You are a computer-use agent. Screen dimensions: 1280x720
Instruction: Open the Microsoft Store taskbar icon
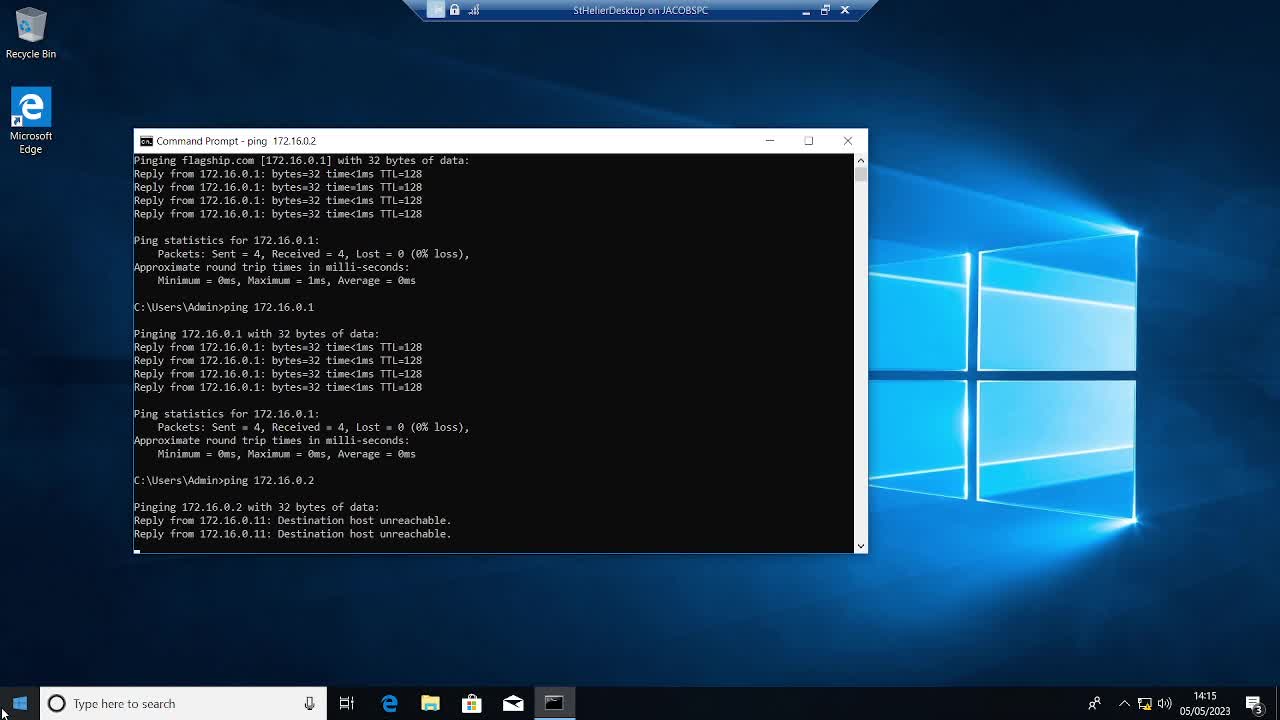[471, 704]
